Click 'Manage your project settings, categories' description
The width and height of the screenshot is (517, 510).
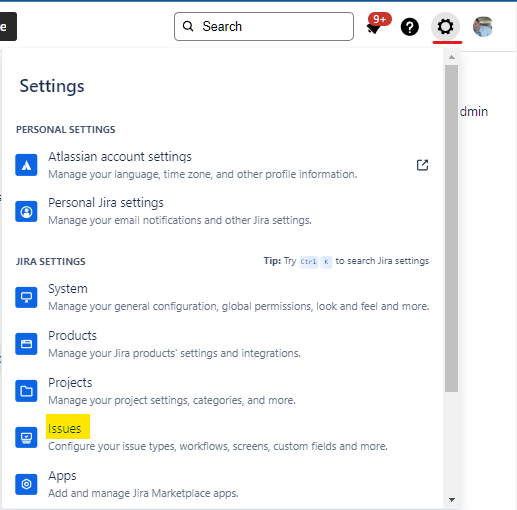172,400
